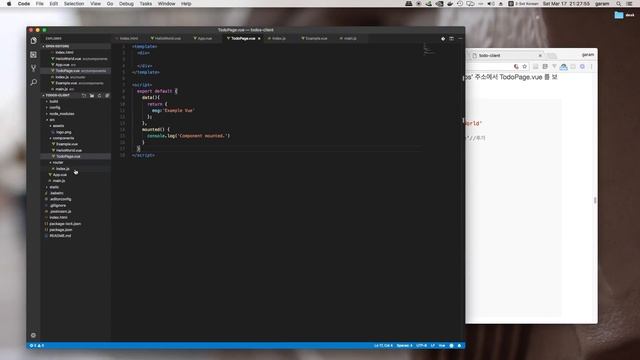Open .gitignore in the file tree

click(58, 205)
